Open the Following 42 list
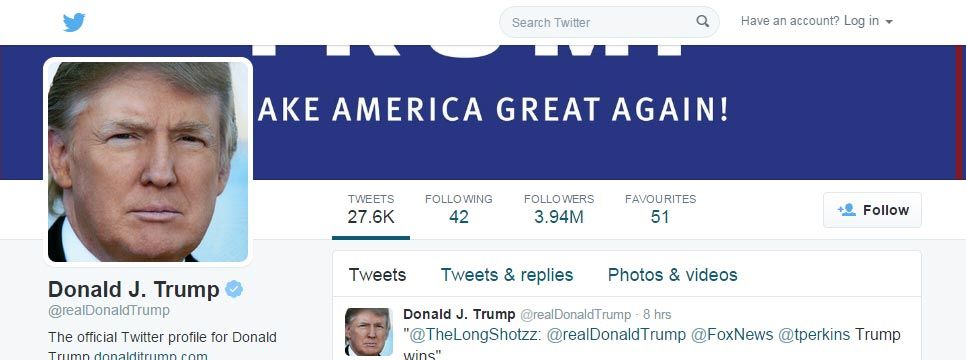The height and width of the screenshot is (360, 966). click(458, 210)
